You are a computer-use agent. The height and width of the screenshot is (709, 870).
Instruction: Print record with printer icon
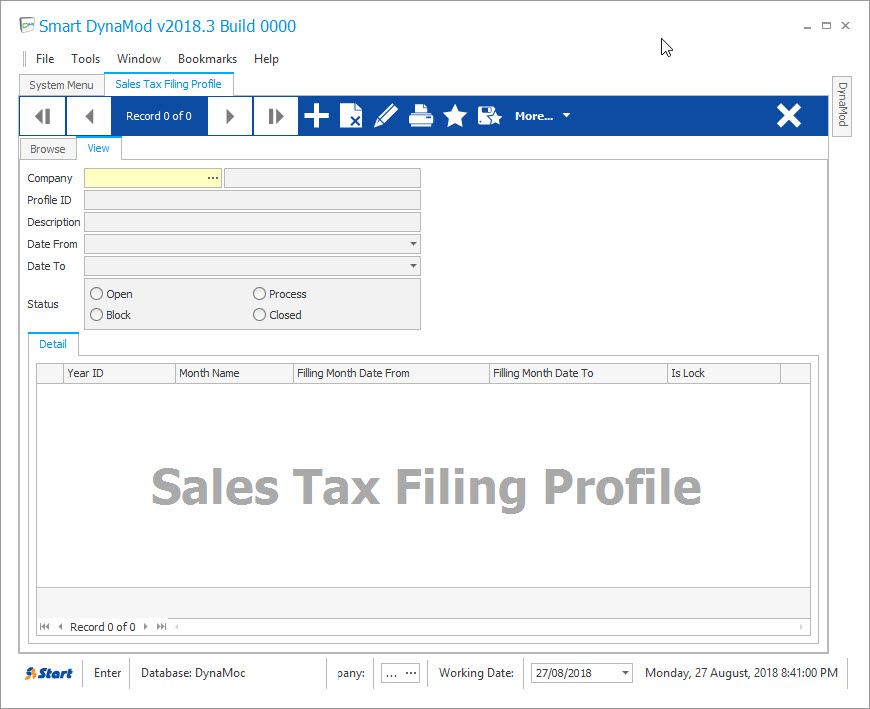421,116
